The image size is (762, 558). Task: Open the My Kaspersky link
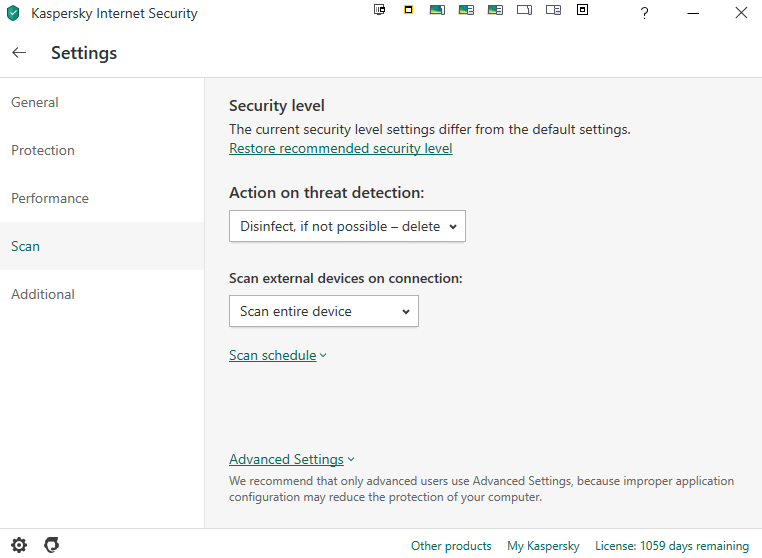coord(543,546)
